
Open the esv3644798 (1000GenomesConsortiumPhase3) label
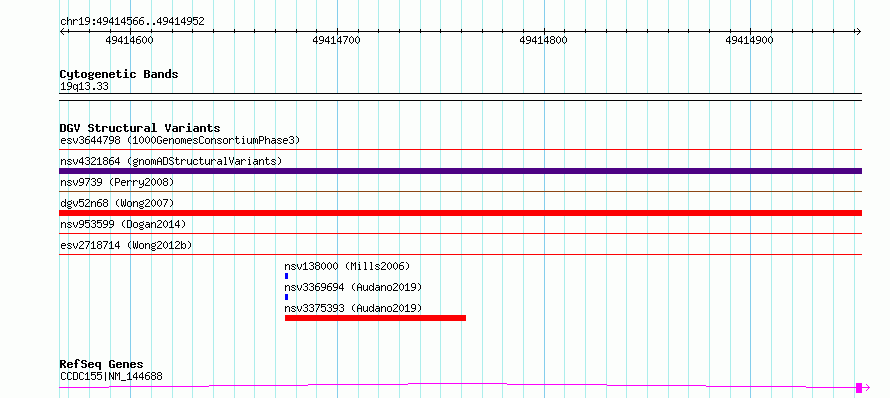point(180,140)
